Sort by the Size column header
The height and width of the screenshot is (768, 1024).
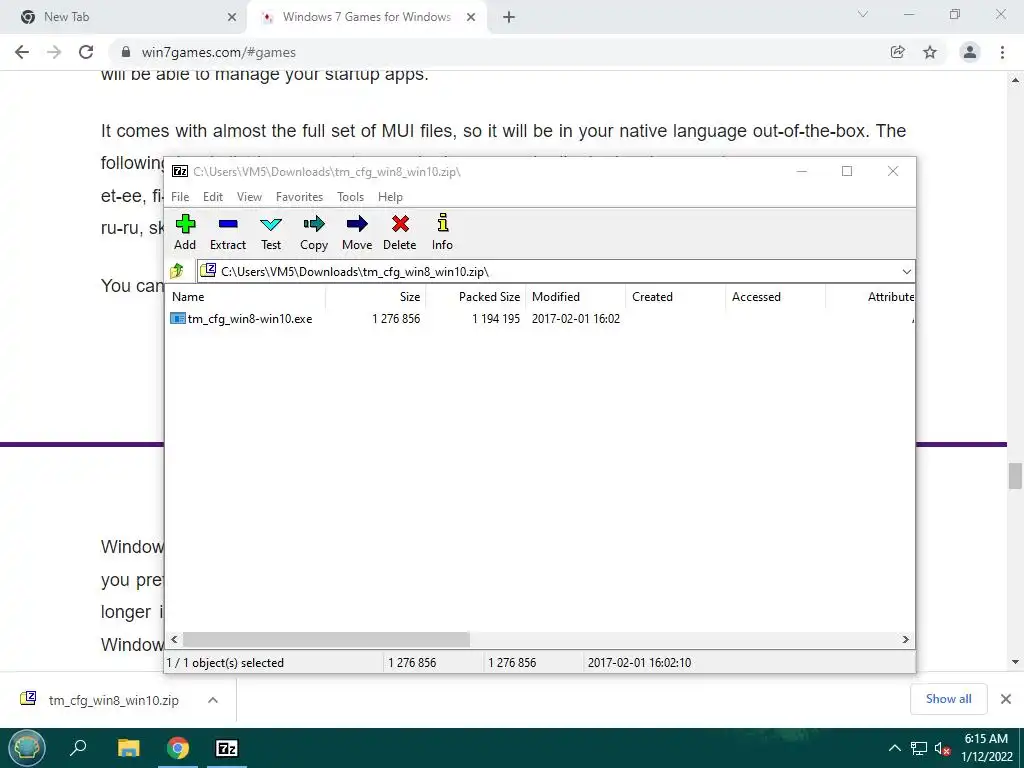point(376,296)
